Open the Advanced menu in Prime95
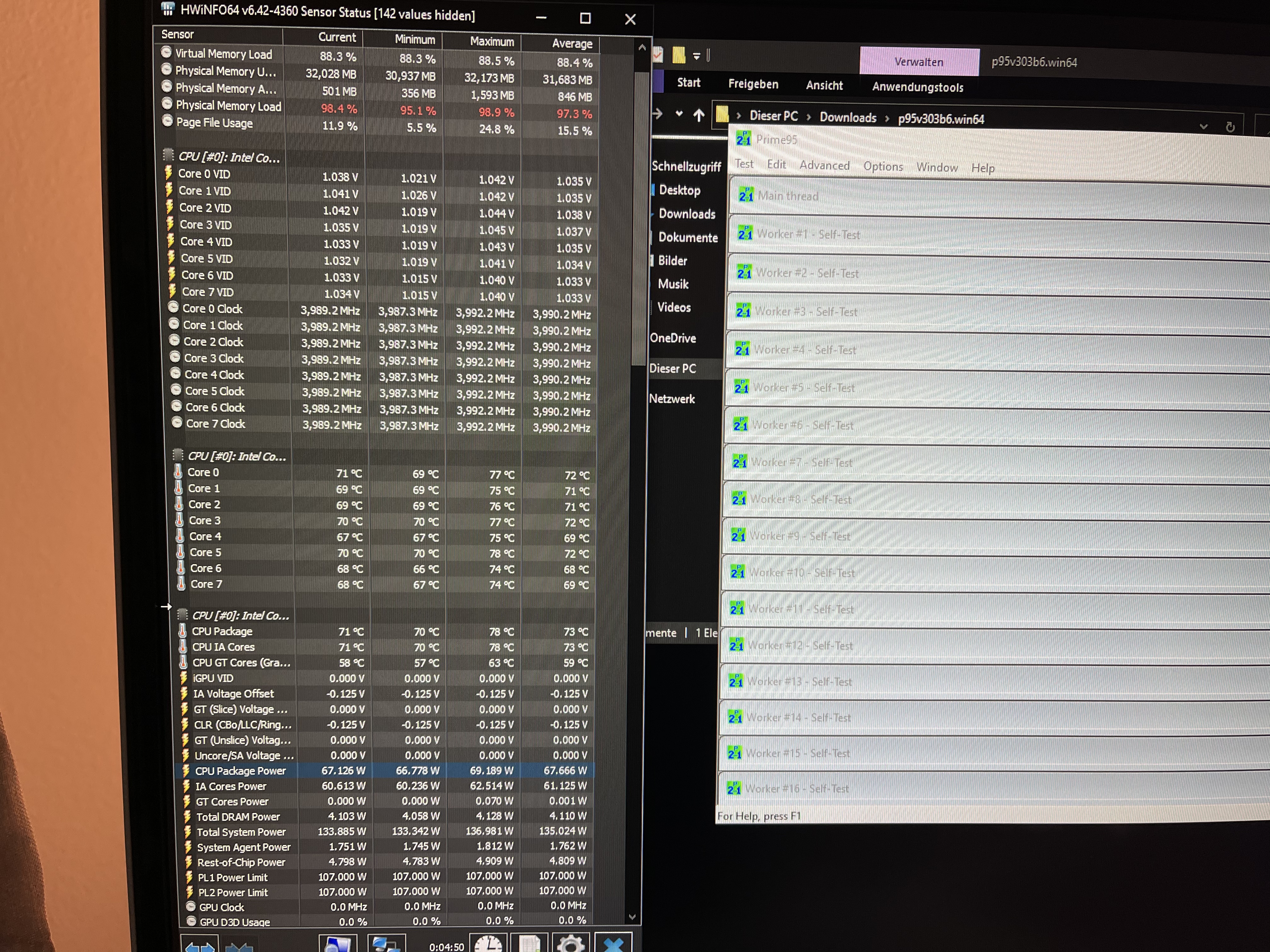The width and height of the screenshot is (1270, 952). pyautogui.click(x=825, y=165)
